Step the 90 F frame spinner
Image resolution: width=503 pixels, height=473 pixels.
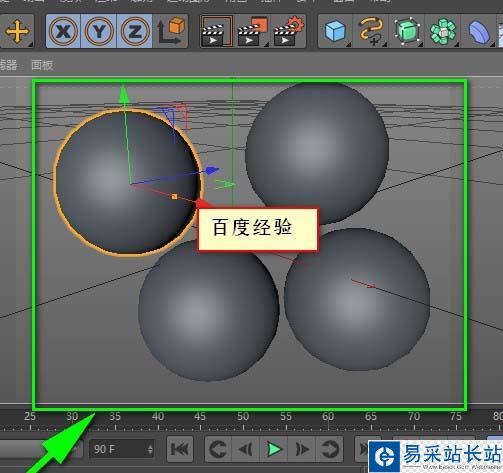pos(150,449)
